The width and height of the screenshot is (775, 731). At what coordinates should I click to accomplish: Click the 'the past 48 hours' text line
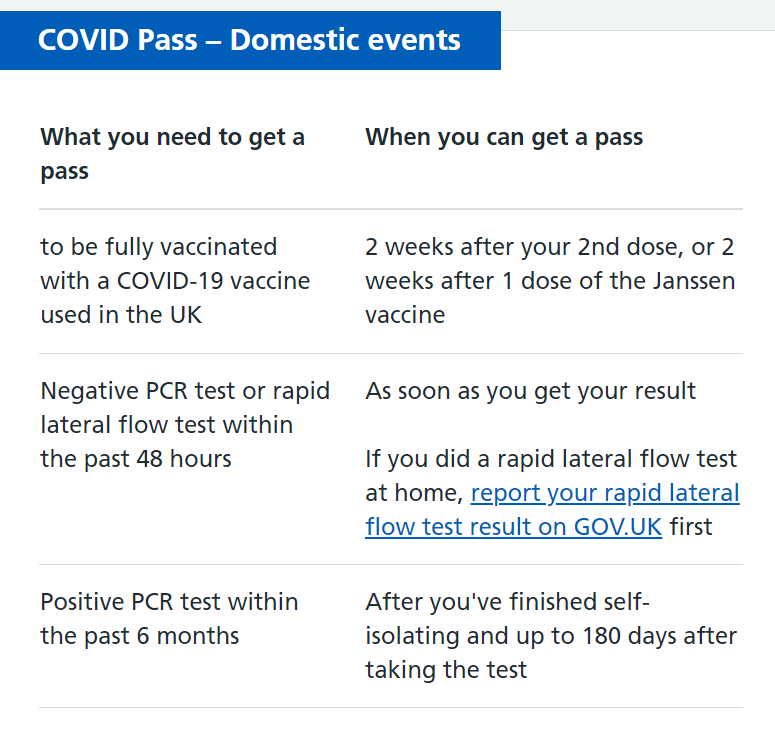(136, 459)
